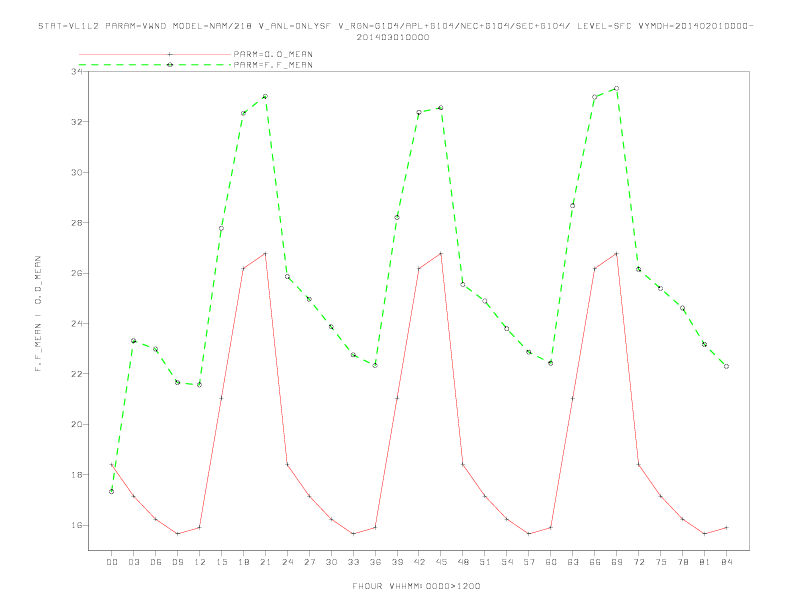
Task: Click the green circle marker at hour 21 peak
Action: tap(265, 96)
